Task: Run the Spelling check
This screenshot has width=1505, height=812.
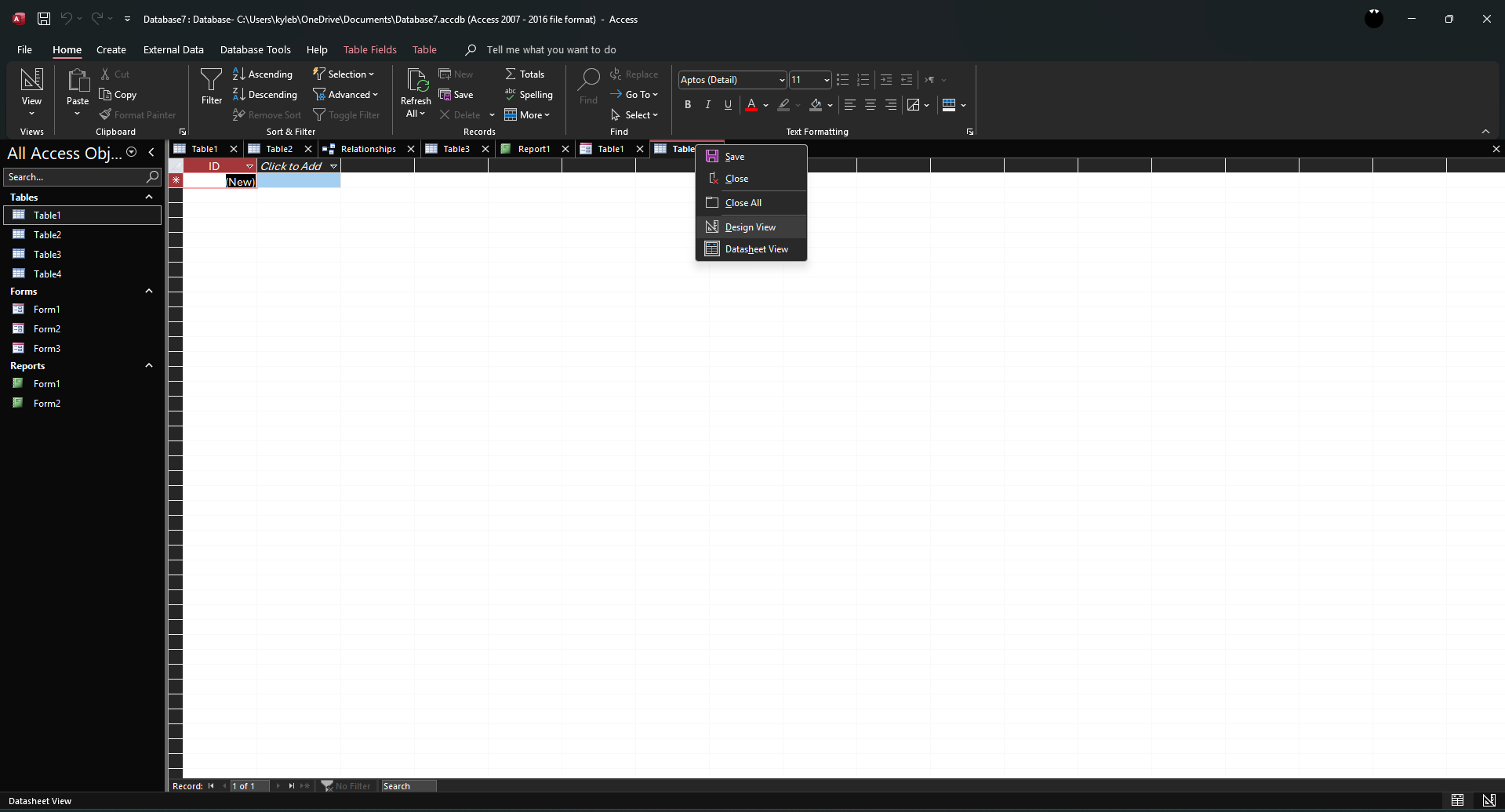Action: point(529,95)
